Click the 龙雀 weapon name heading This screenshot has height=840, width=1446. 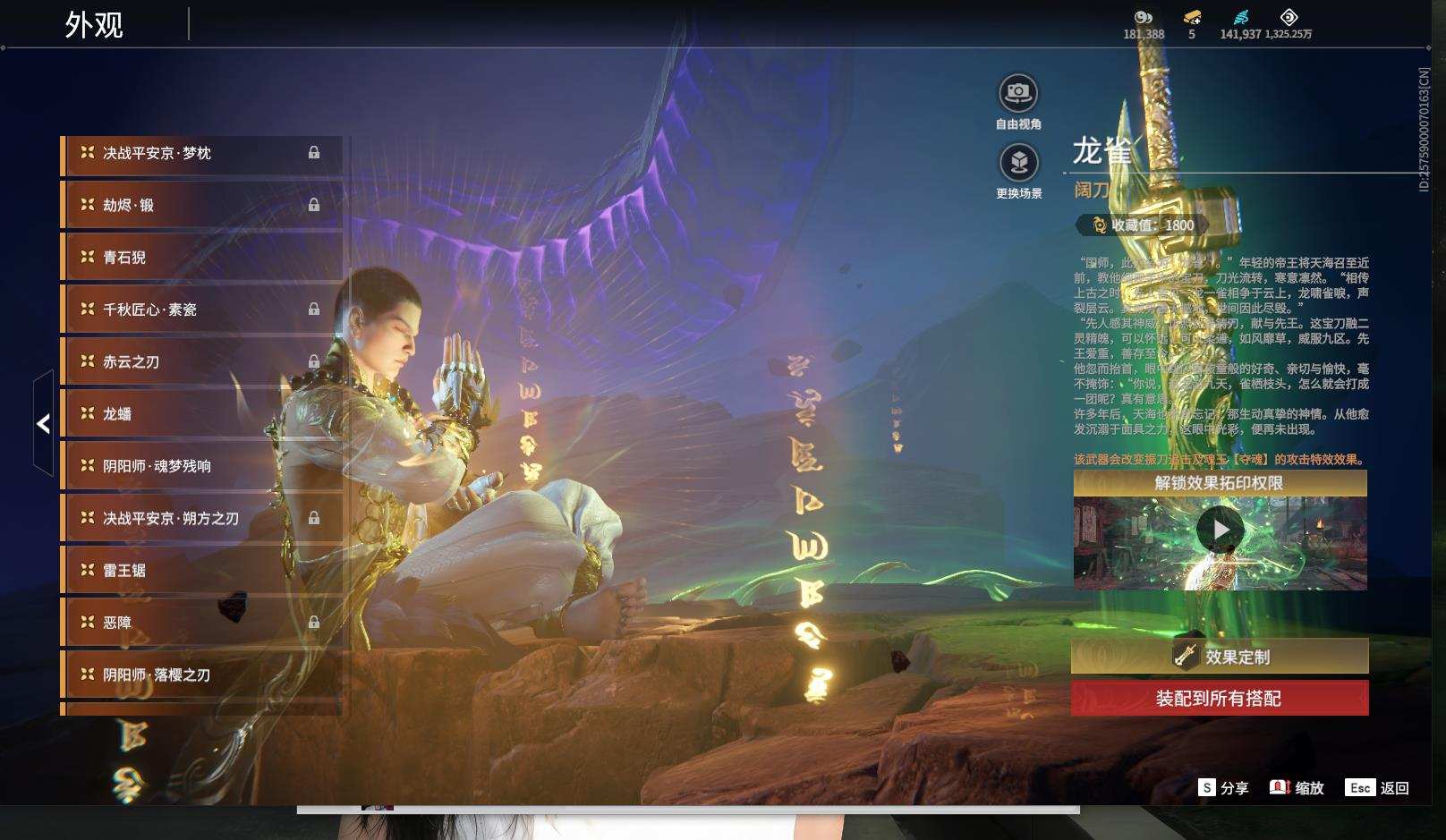[x=1102, y=151]
